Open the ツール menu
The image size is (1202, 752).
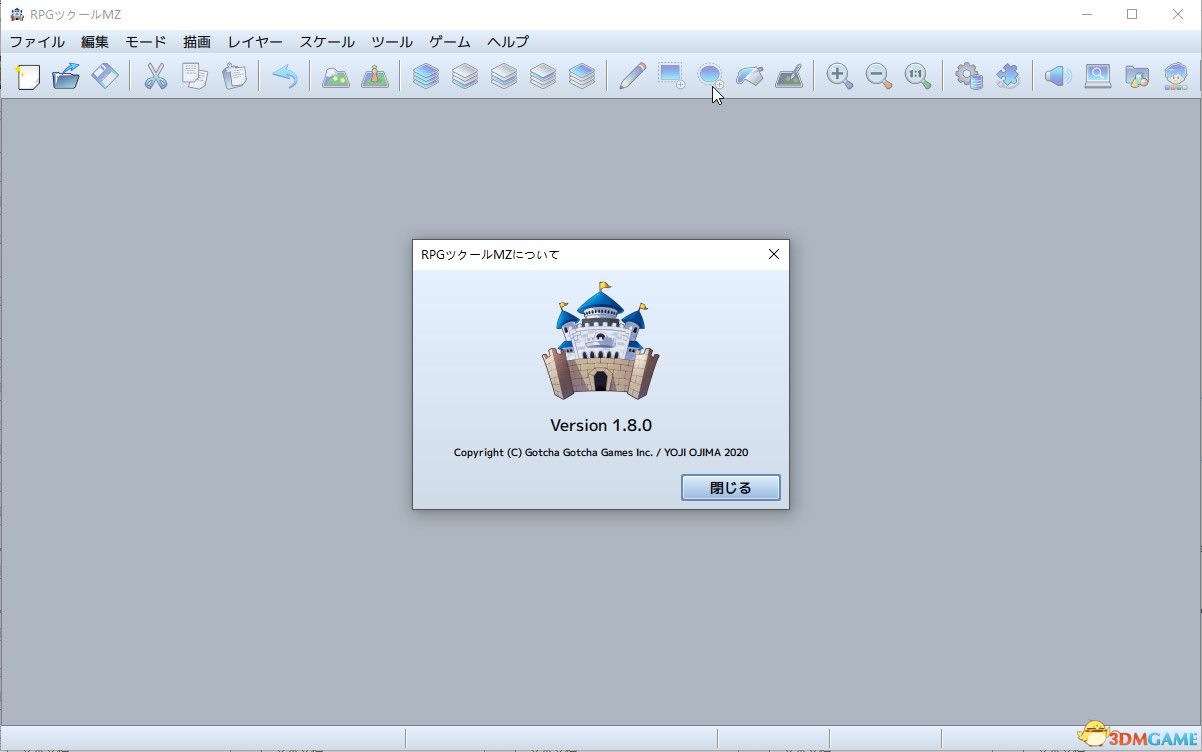(x=392, y=42)
